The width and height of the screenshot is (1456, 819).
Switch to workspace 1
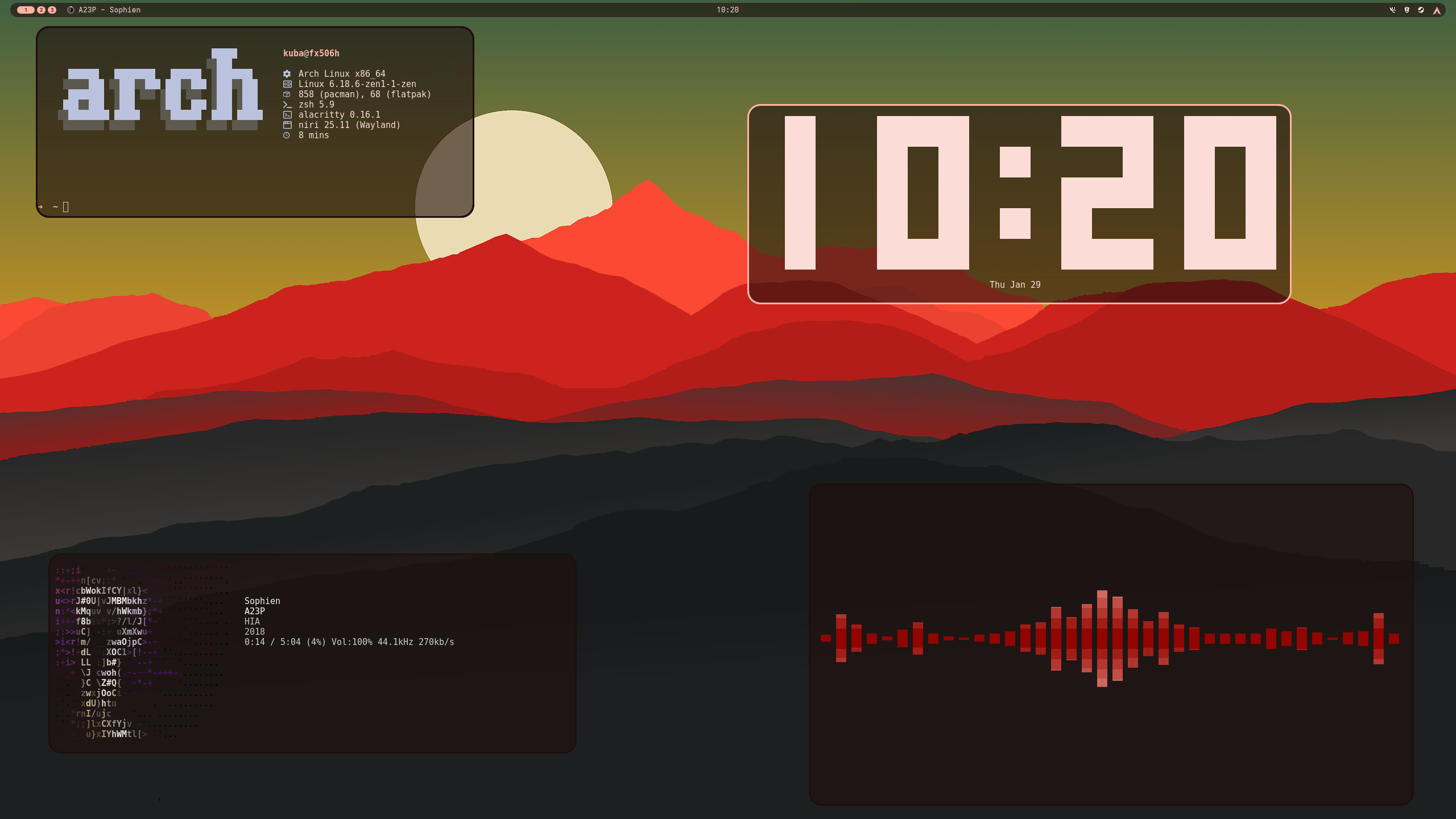(26, 10)
